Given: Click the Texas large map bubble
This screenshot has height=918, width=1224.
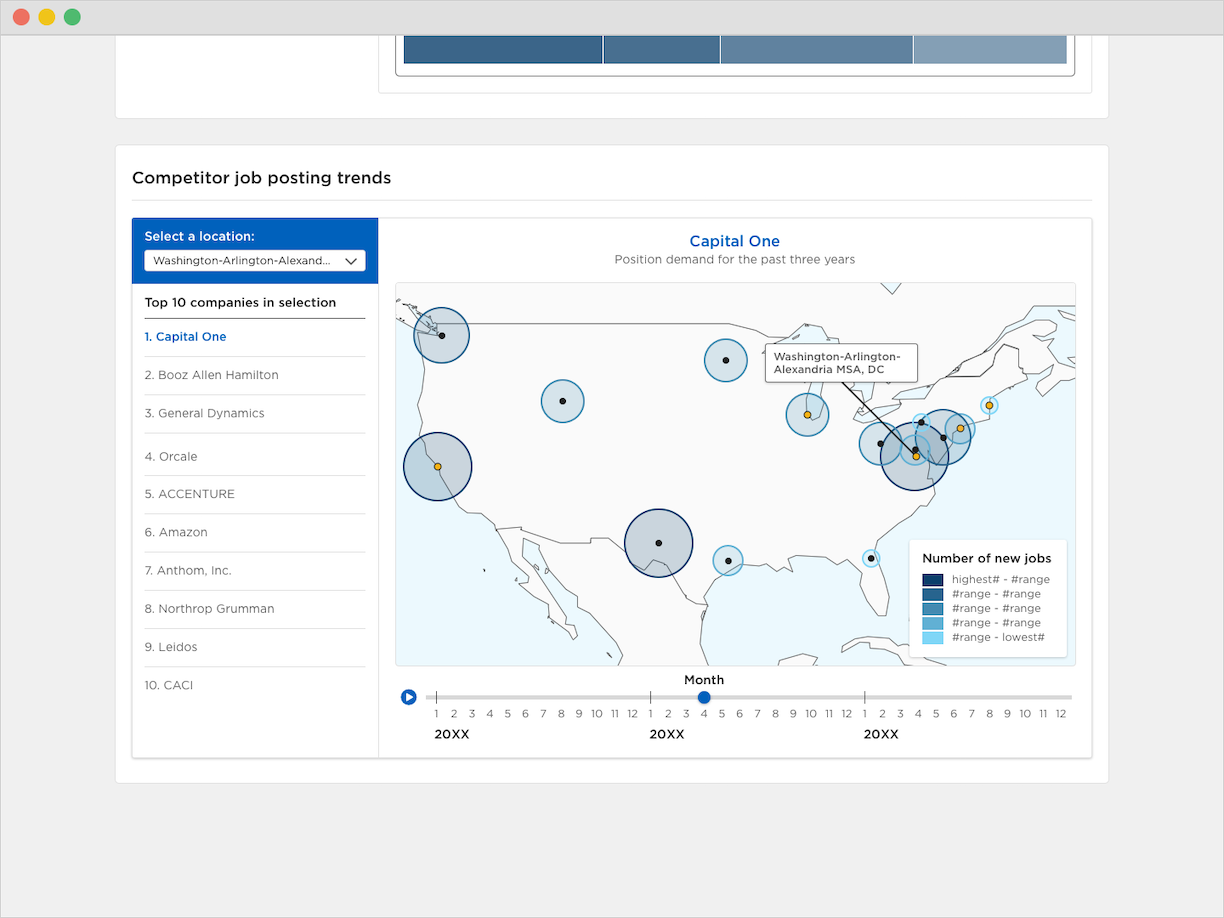Looking at the screenshot, I should click(x=658, y=543).
